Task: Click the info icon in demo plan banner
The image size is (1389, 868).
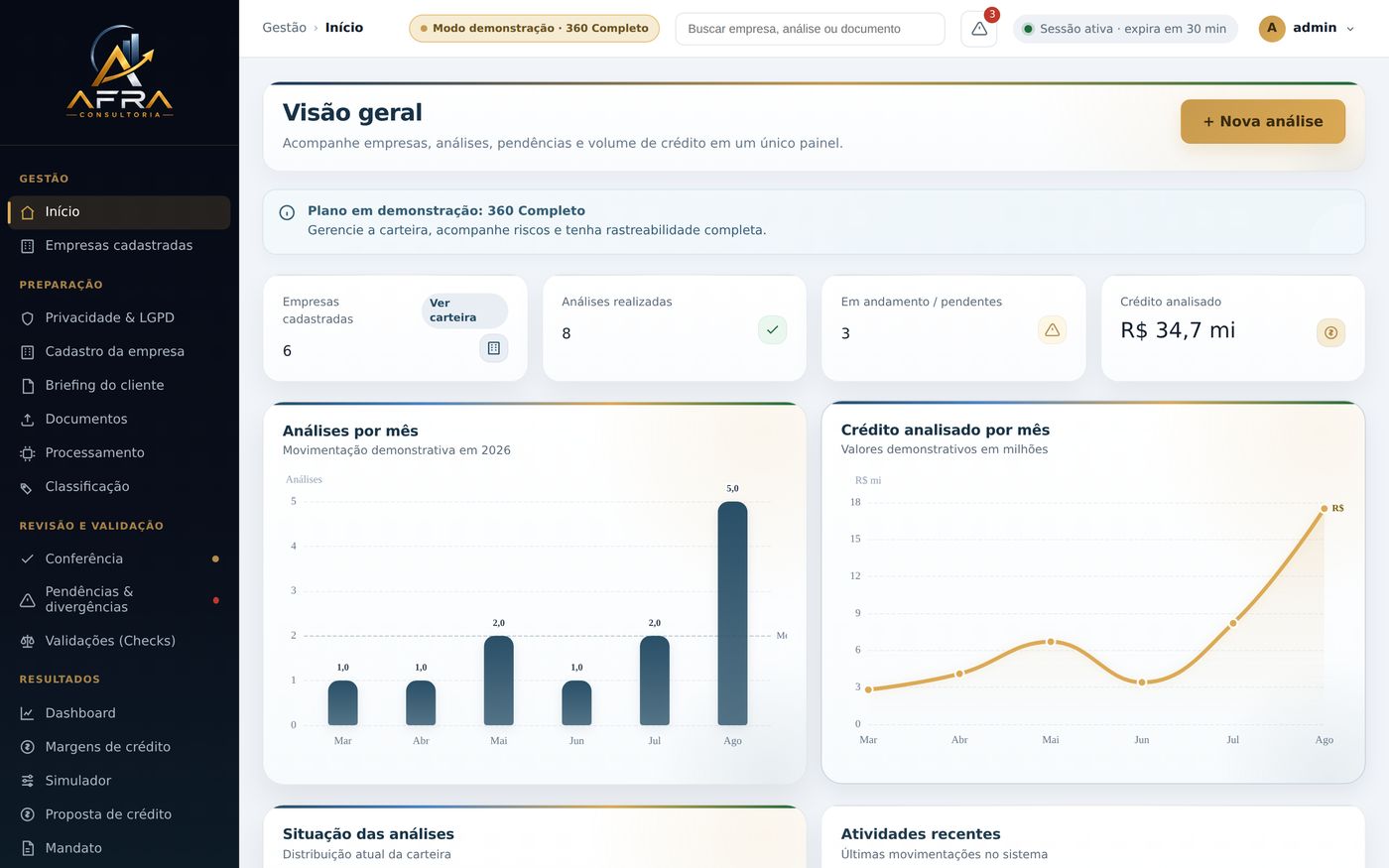Action: (287, 212)
